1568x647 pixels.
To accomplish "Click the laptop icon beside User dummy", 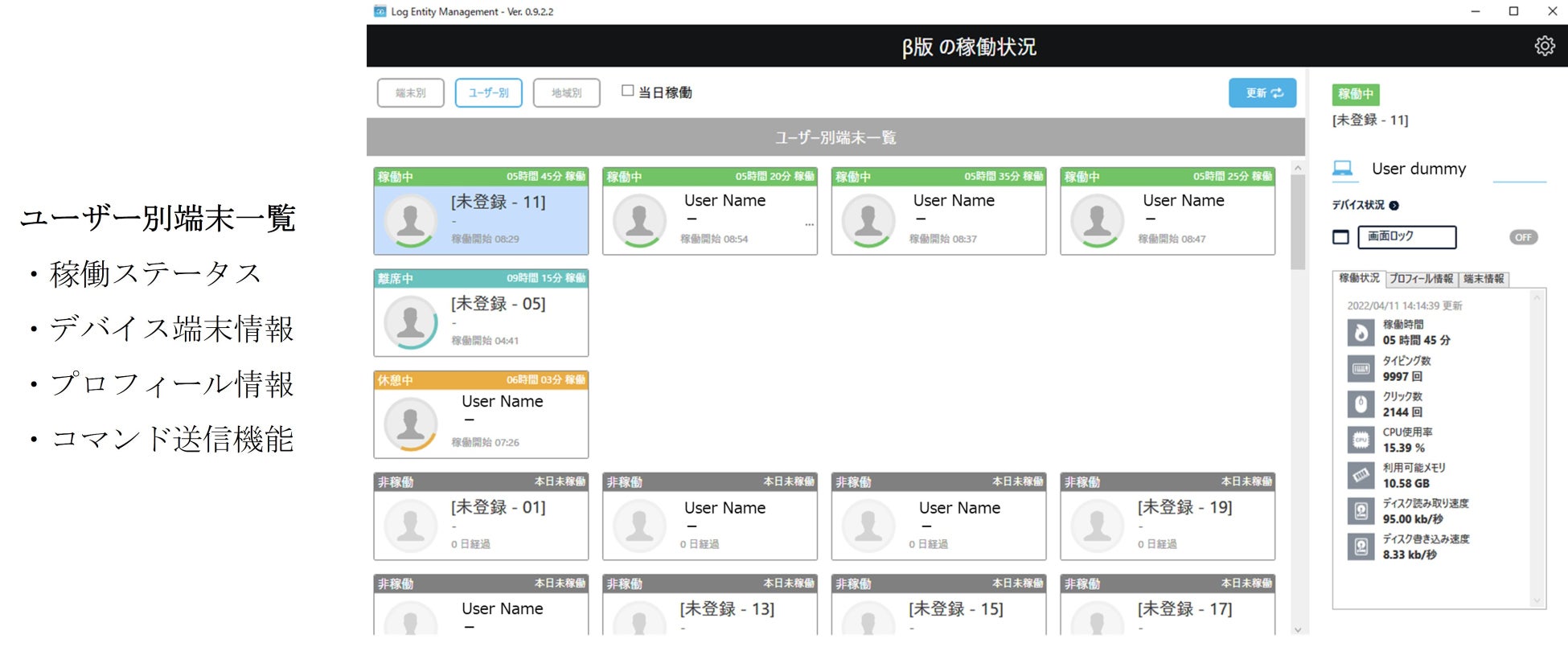I will [x=1342, y=168].
